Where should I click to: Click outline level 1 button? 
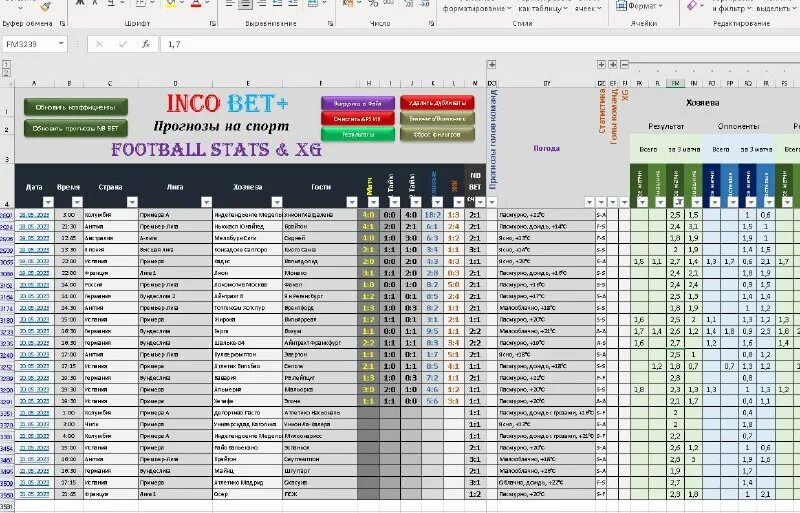[6, 64]
